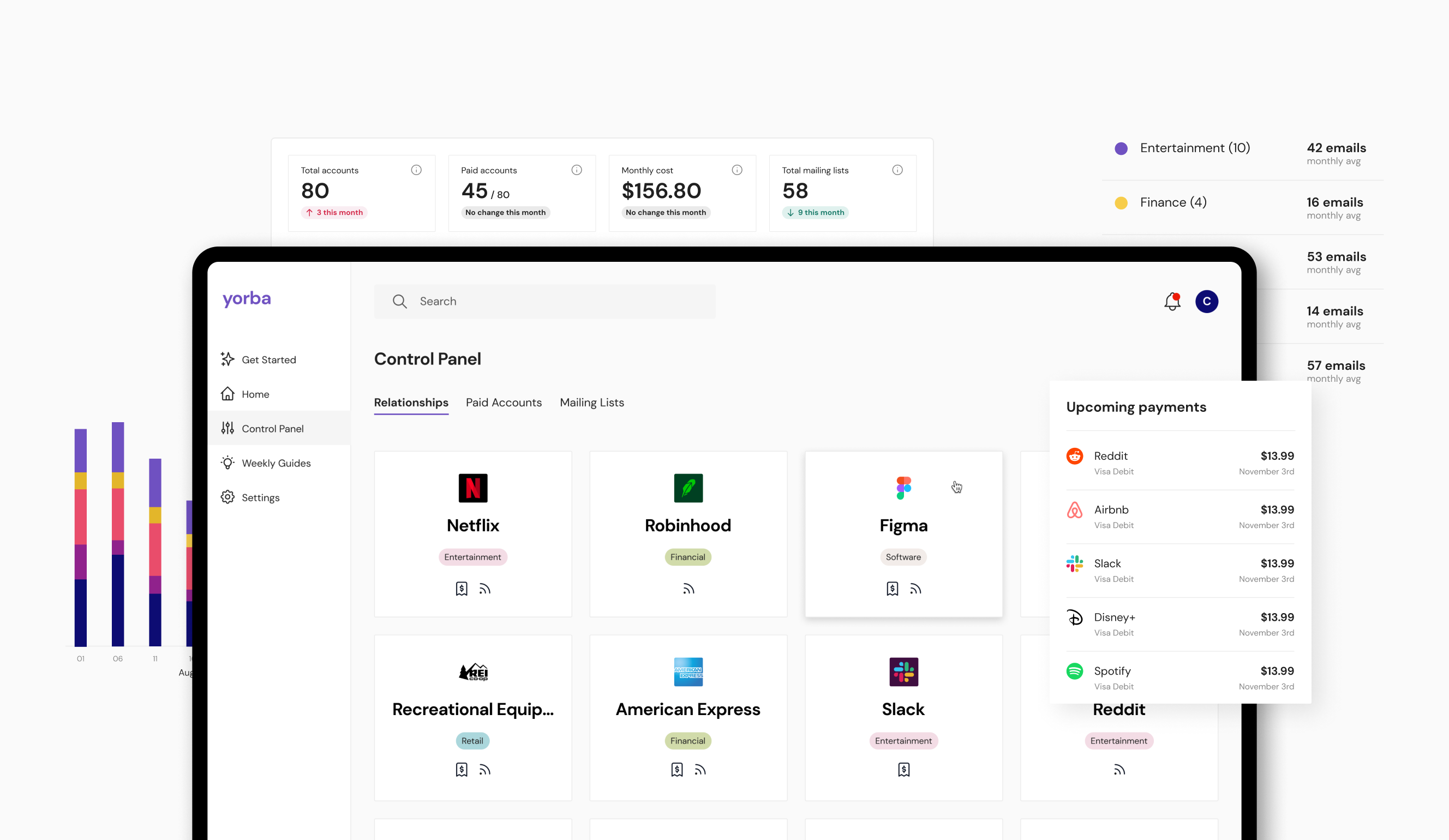Click Slack card's Entertainment tag
The image size is (1449, 840).
pos(903,741)
